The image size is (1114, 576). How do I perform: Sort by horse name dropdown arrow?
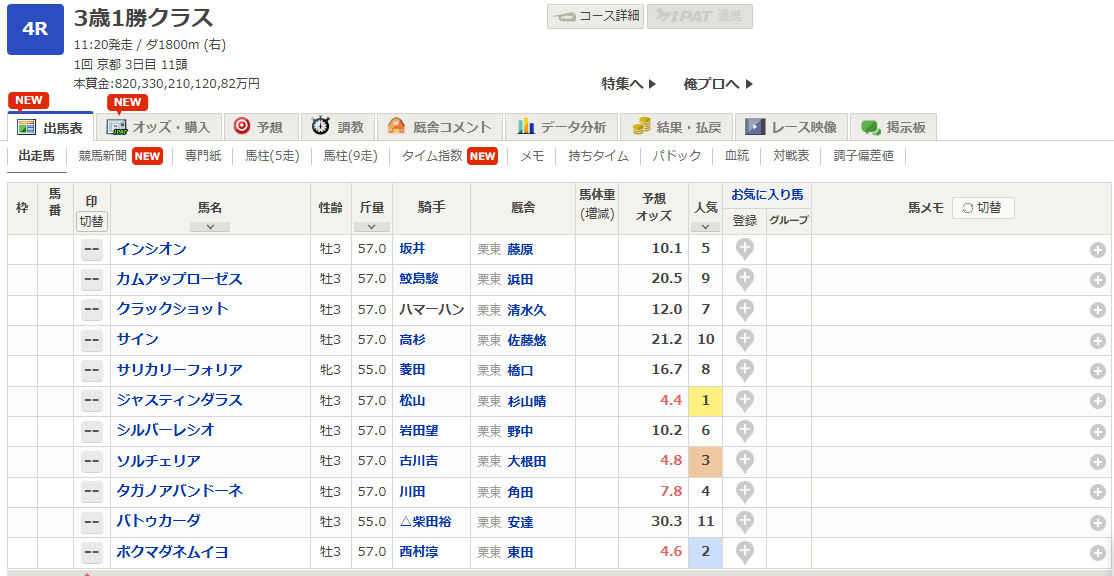click(210, 227)
